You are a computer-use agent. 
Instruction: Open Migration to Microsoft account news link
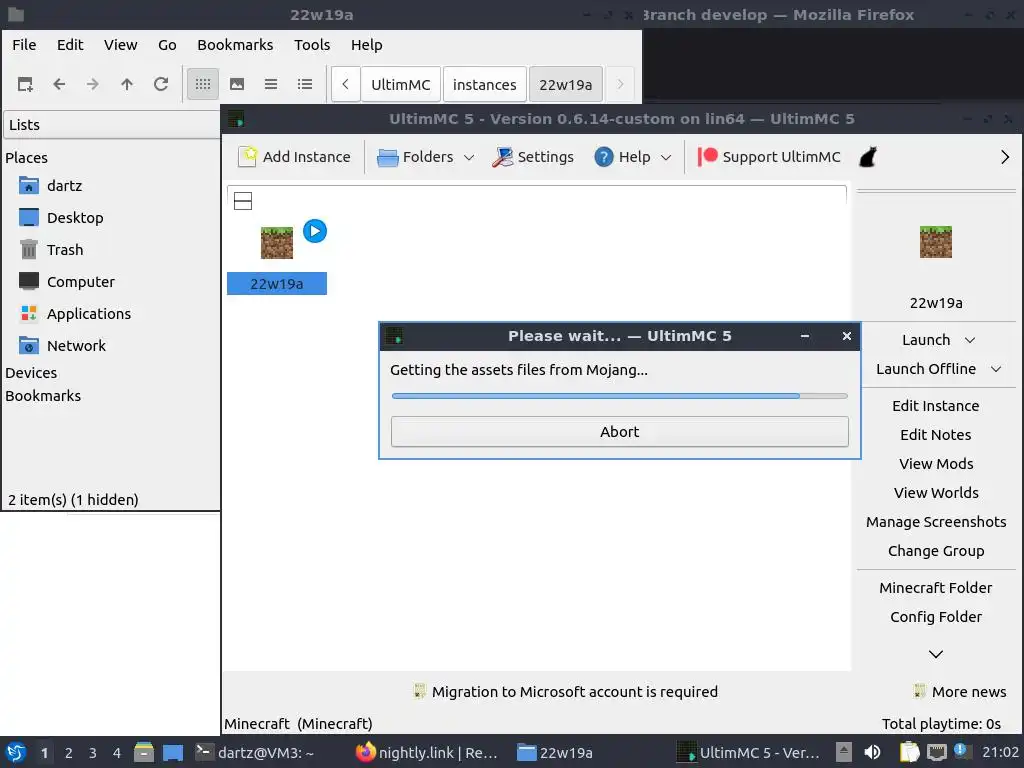click(x=566, y=692)
